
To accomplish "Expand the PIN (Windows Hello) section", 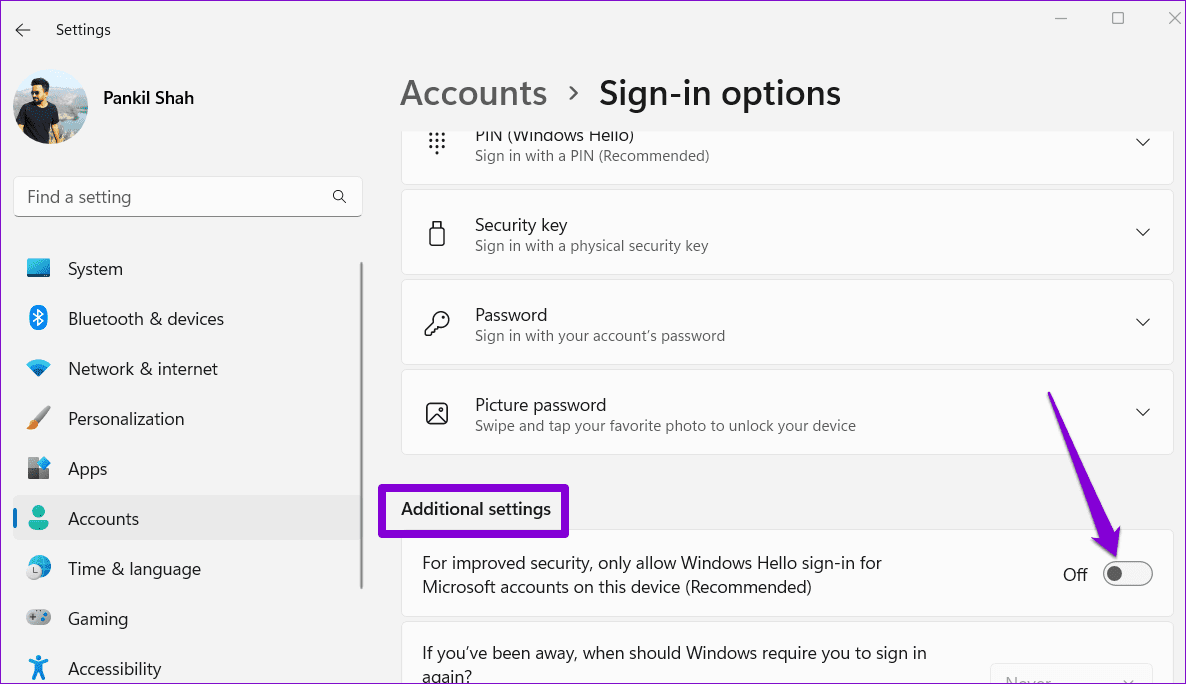I will 1143,142.
